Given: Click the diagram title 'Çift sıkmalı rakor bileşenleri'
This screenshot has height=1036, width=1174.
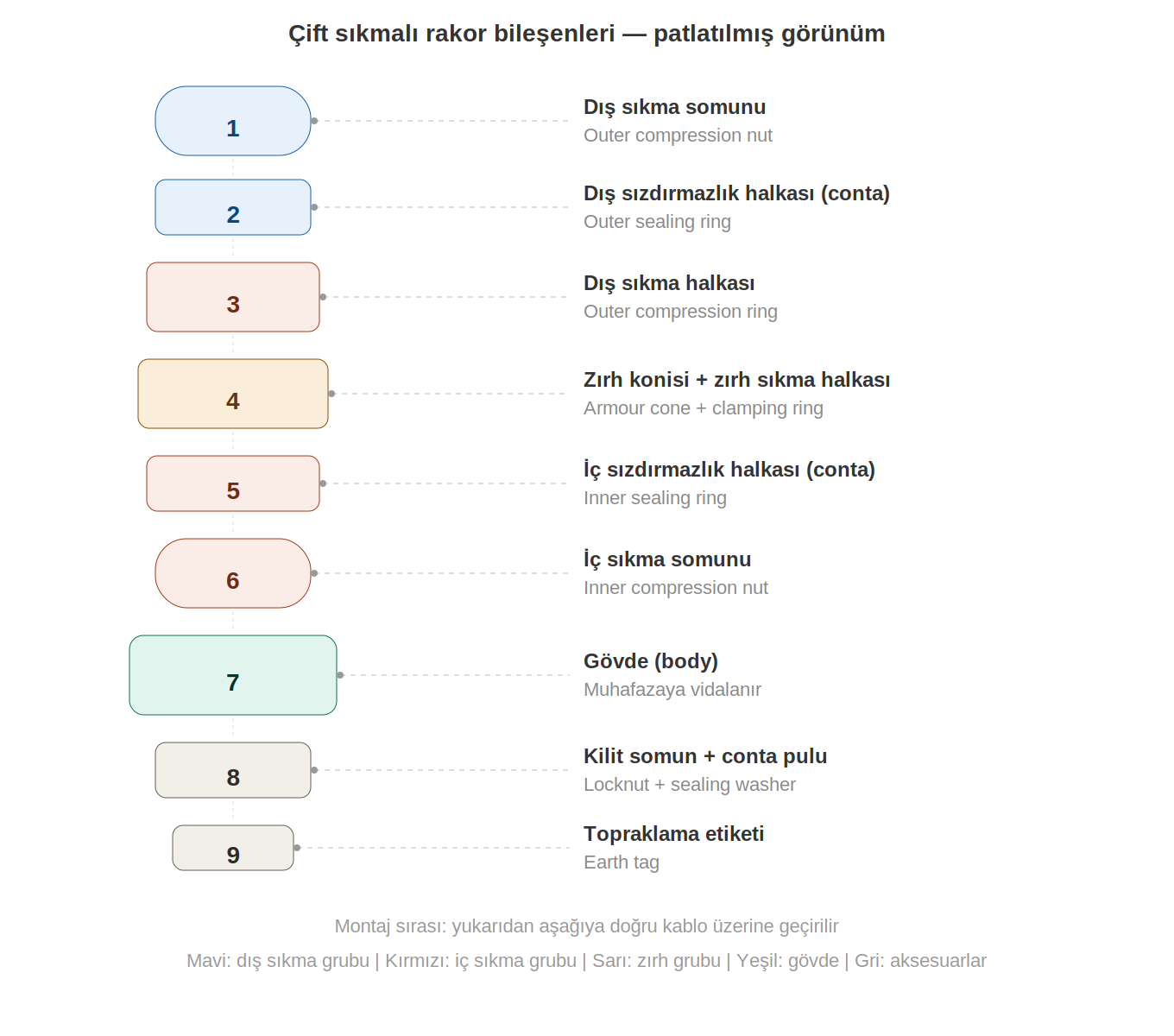Looking at the screenshot, I should 586,34.
